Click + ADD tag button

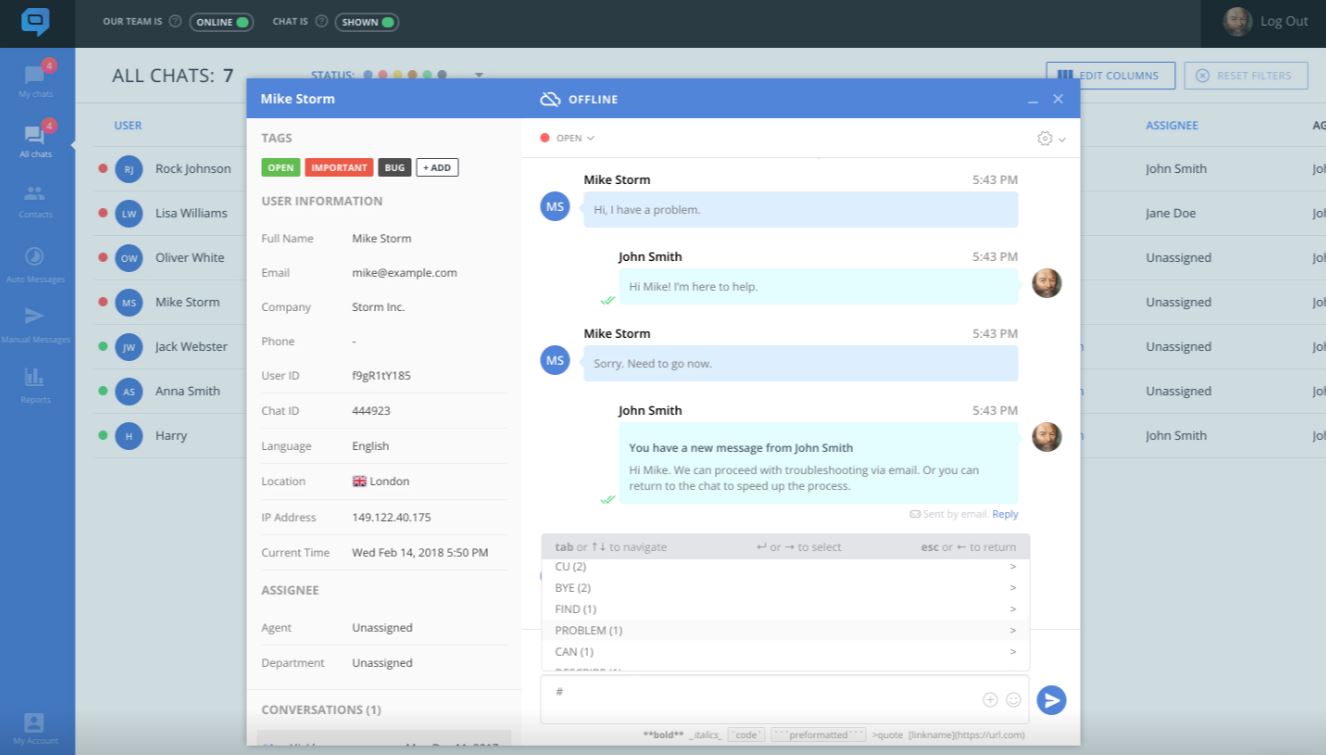(x=437, y=167)
